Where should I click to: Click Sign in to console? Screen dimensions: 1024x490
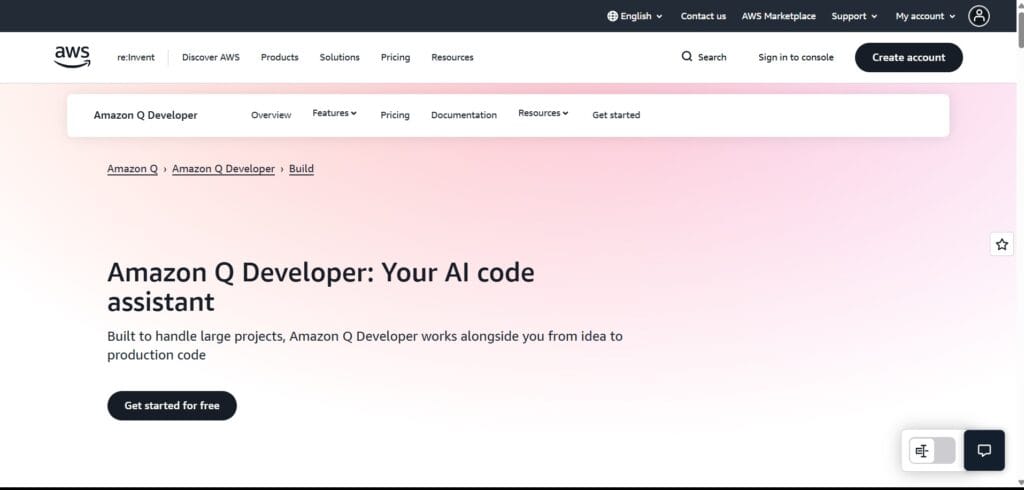coord(795,57)
